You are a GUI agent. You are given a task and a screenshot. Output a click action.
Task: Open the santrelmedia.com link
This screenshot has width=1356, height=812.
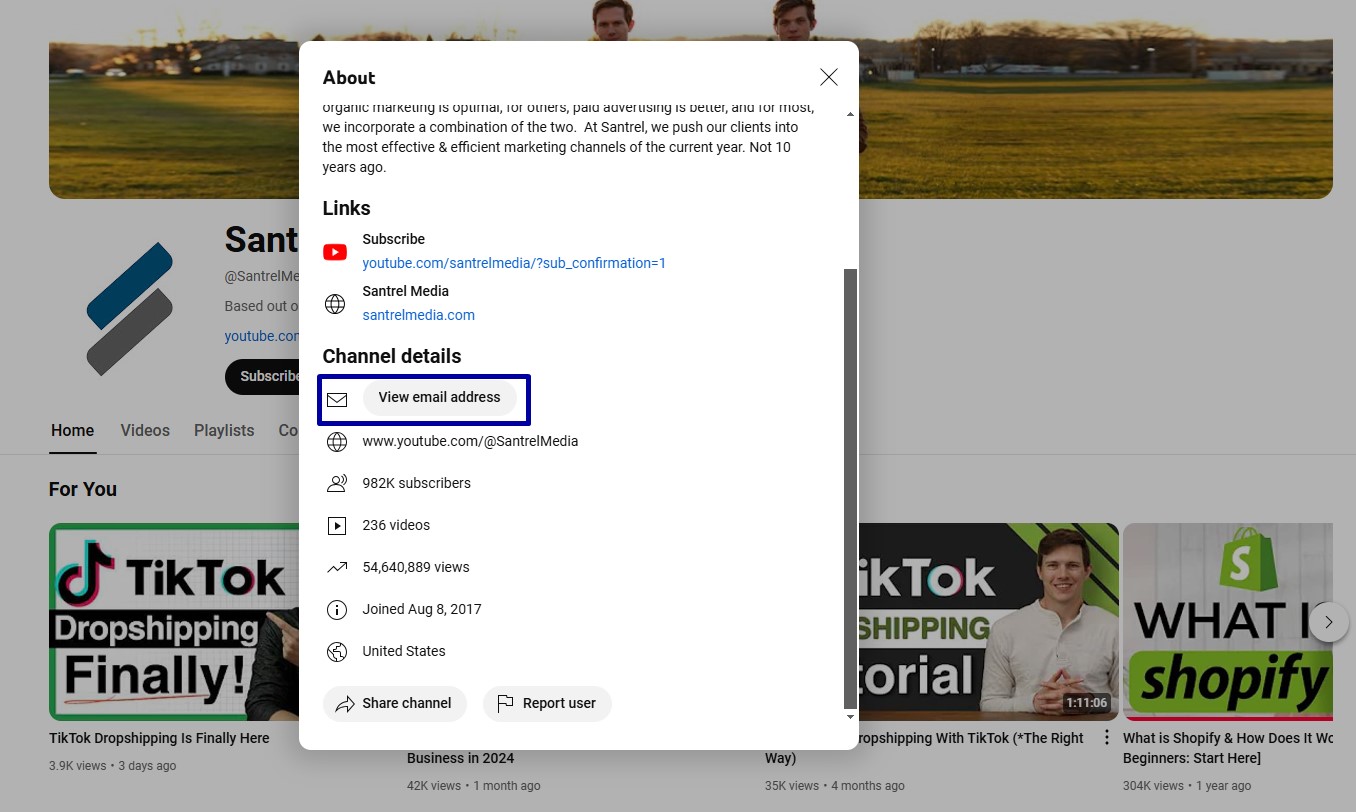[x=418, y=315]
